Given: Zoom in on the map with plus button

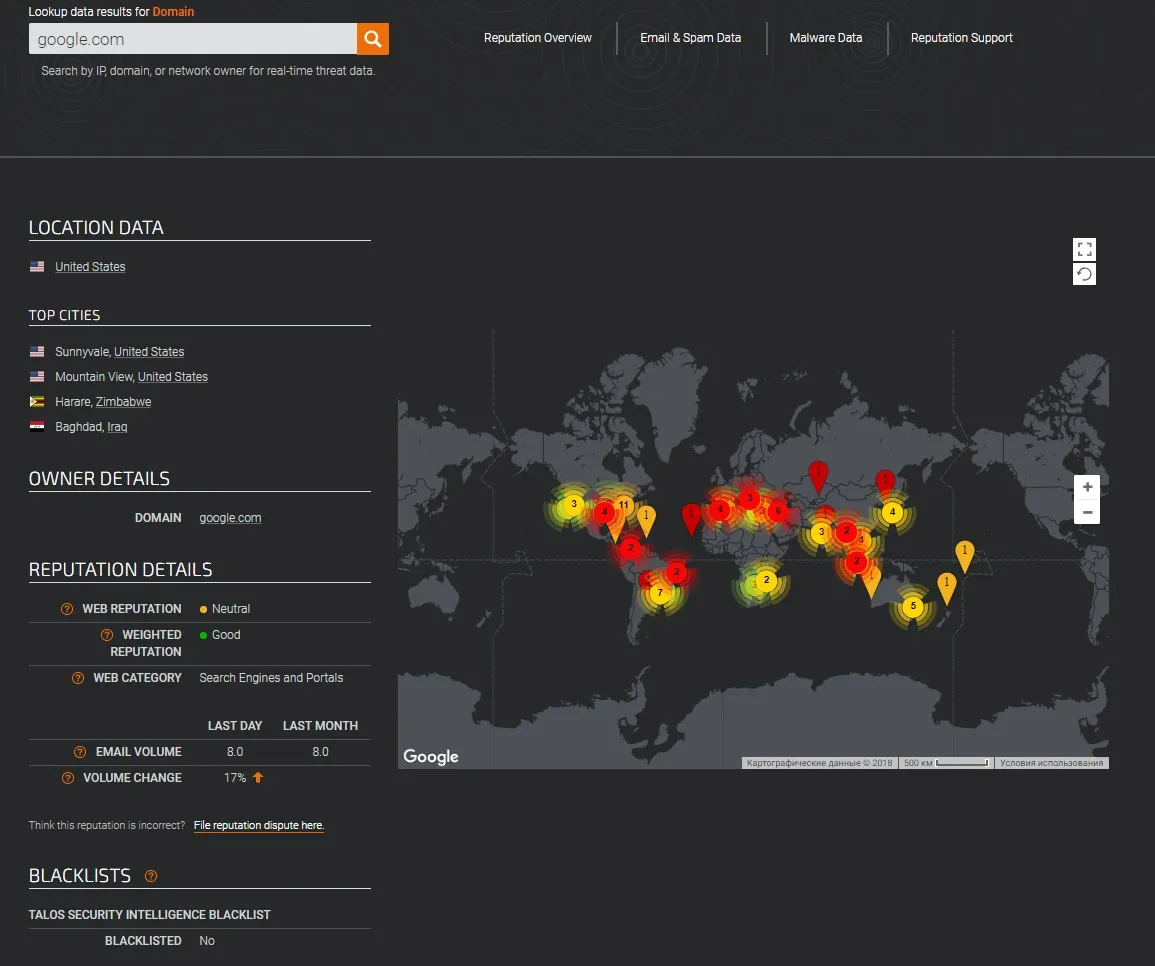Looking at the screenshot, I should pyautogui.click(x=1087, y=487).
